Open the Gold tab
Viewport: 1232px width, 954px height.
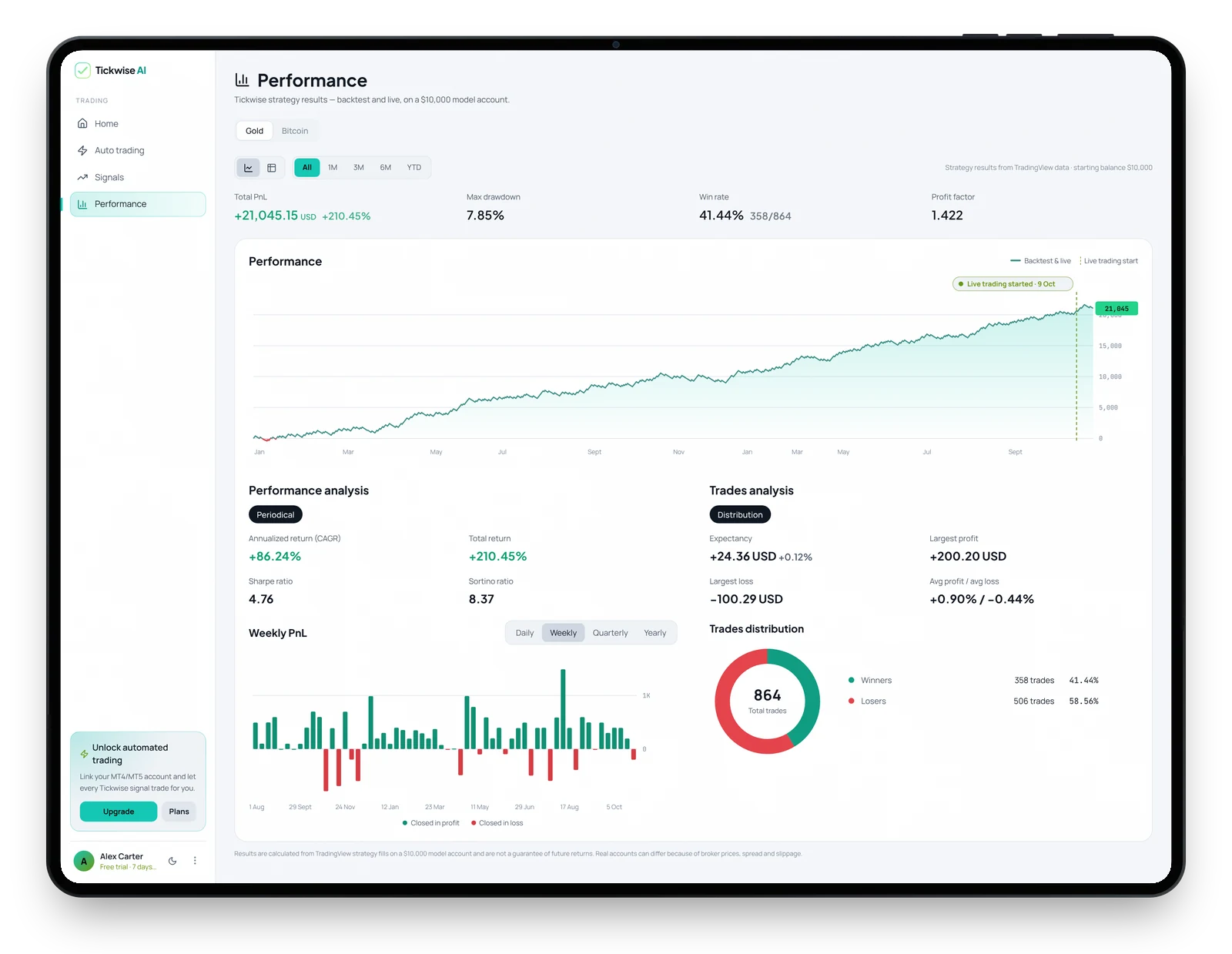point(254,131)
